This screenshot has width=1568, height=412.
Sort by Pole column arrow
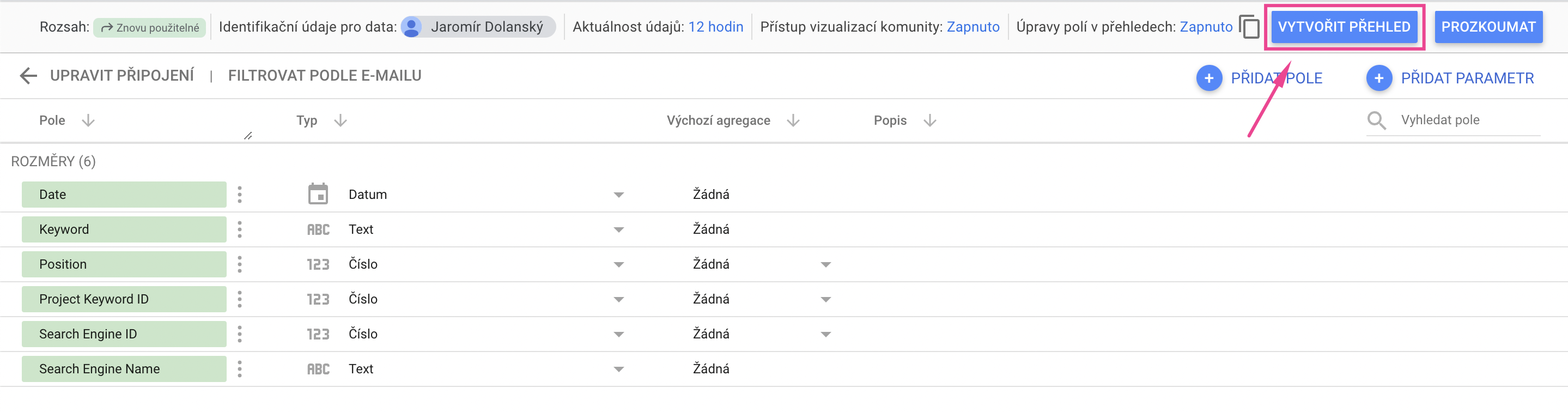[88, 120]
